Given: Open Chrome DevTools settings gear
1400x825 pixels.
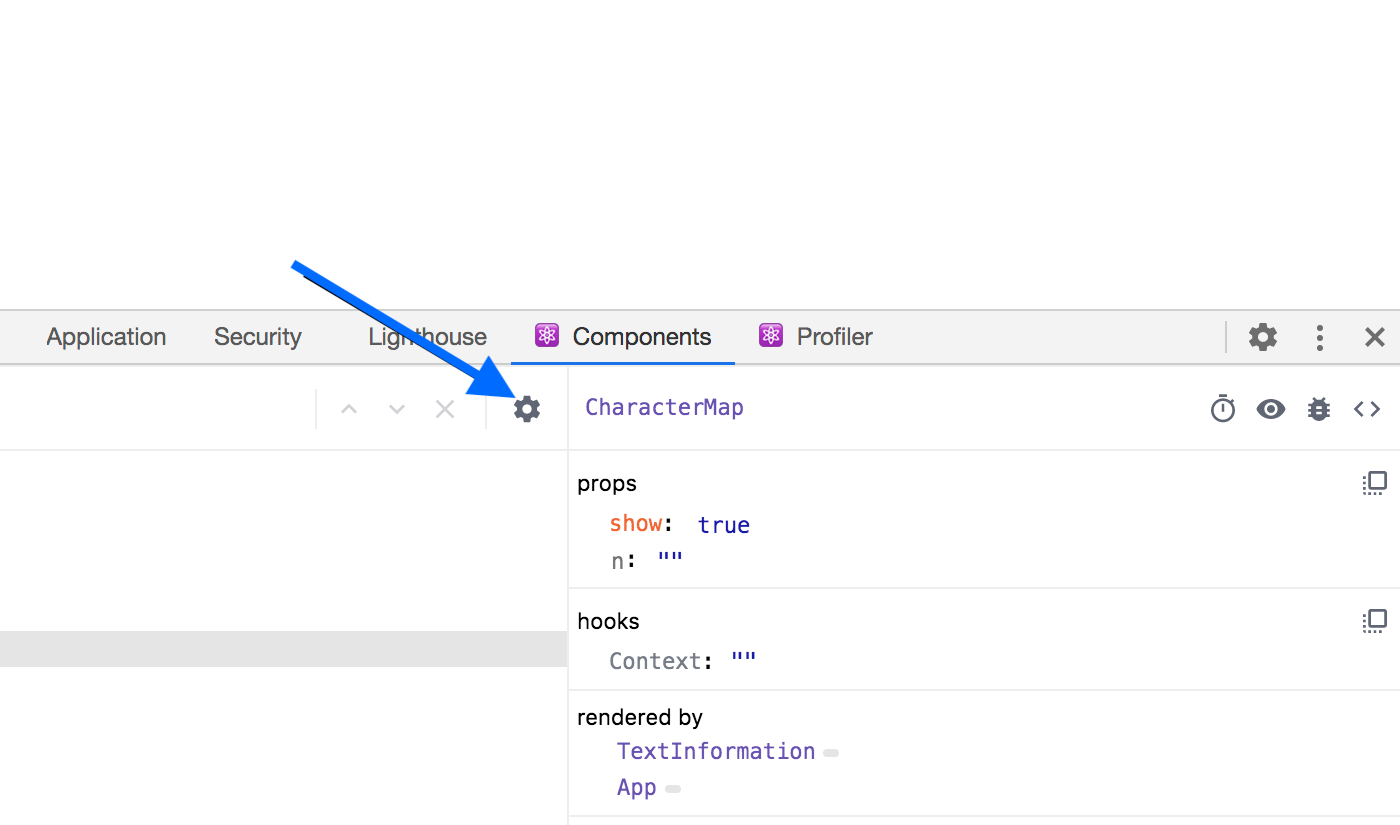Looking at the screenshot, I should [1263, 337].
